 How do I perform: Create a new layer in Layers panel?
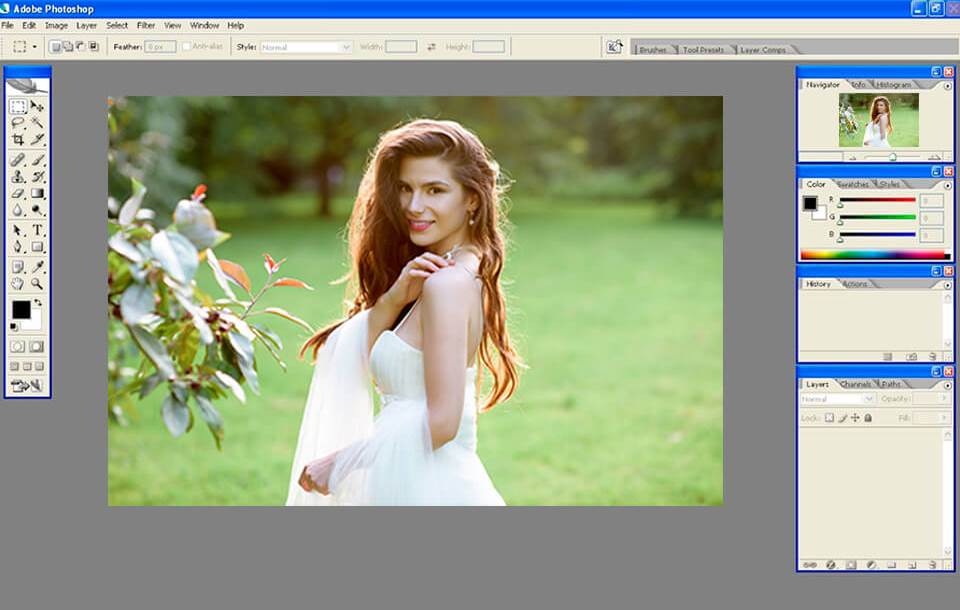pos(913,565)
